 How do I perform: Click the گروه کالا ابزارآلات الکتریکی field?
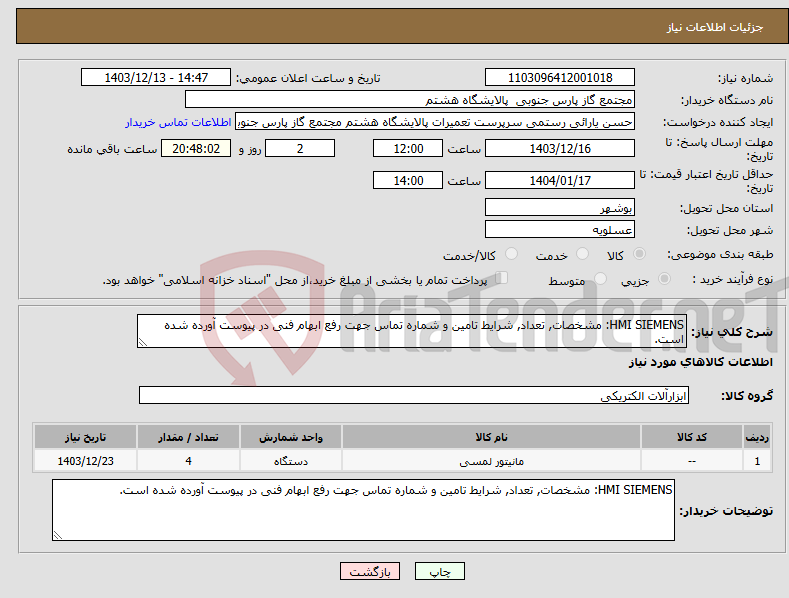click(414, 395)
